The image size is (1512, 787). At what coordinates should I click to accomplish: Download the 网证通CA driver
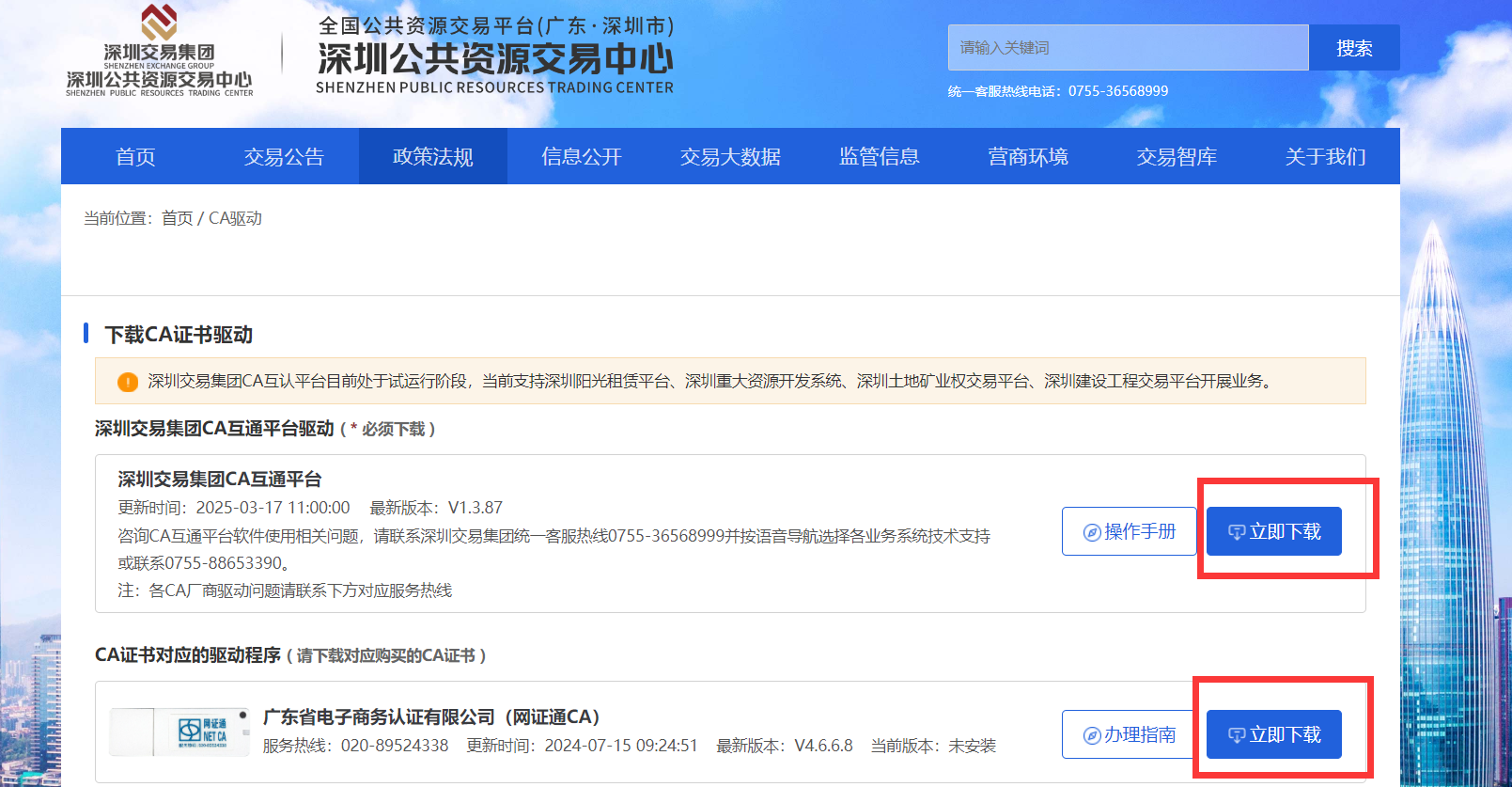(1273, 734)
